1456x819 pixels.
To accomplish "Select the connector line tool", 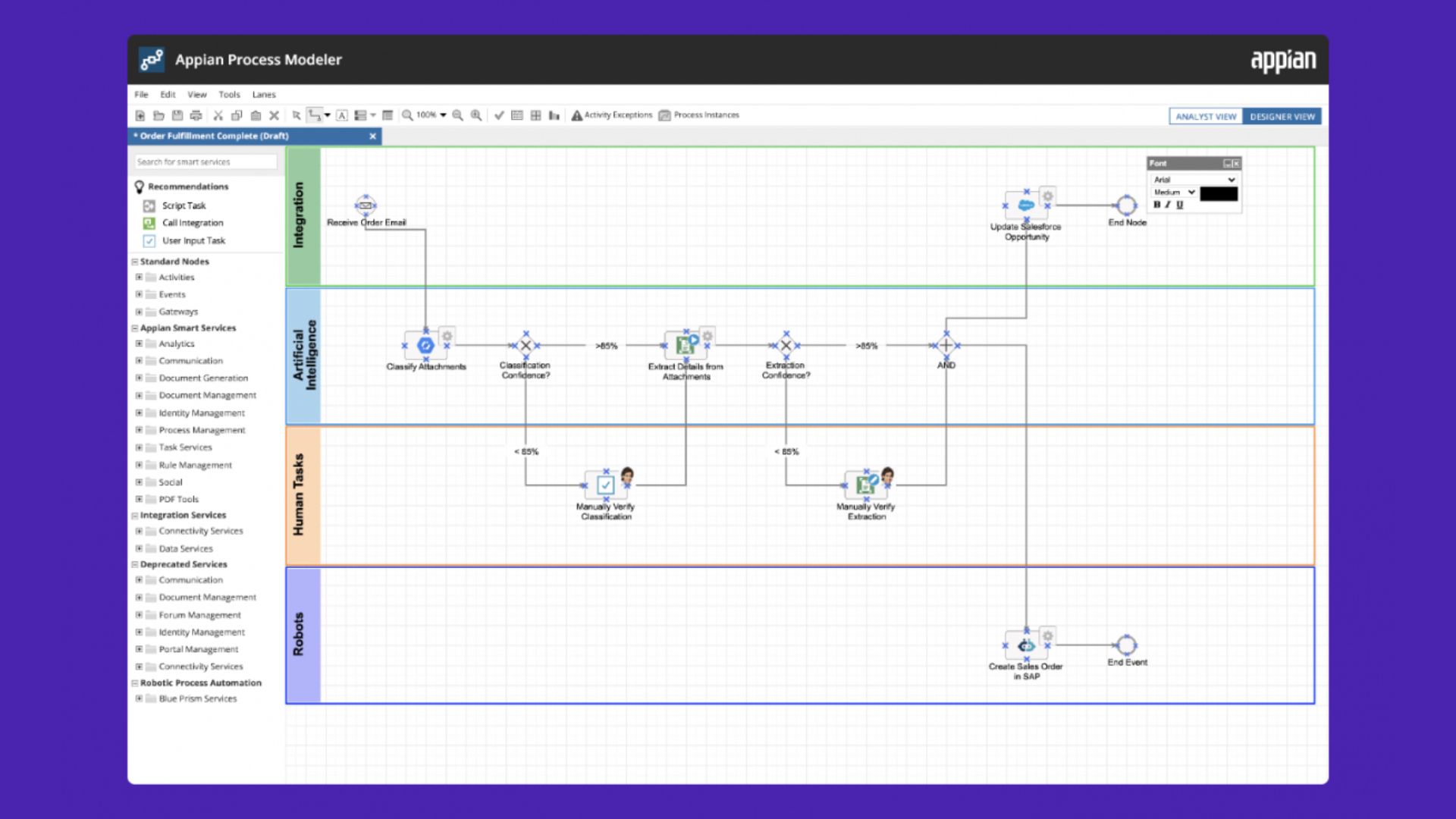I will (315, 115).
